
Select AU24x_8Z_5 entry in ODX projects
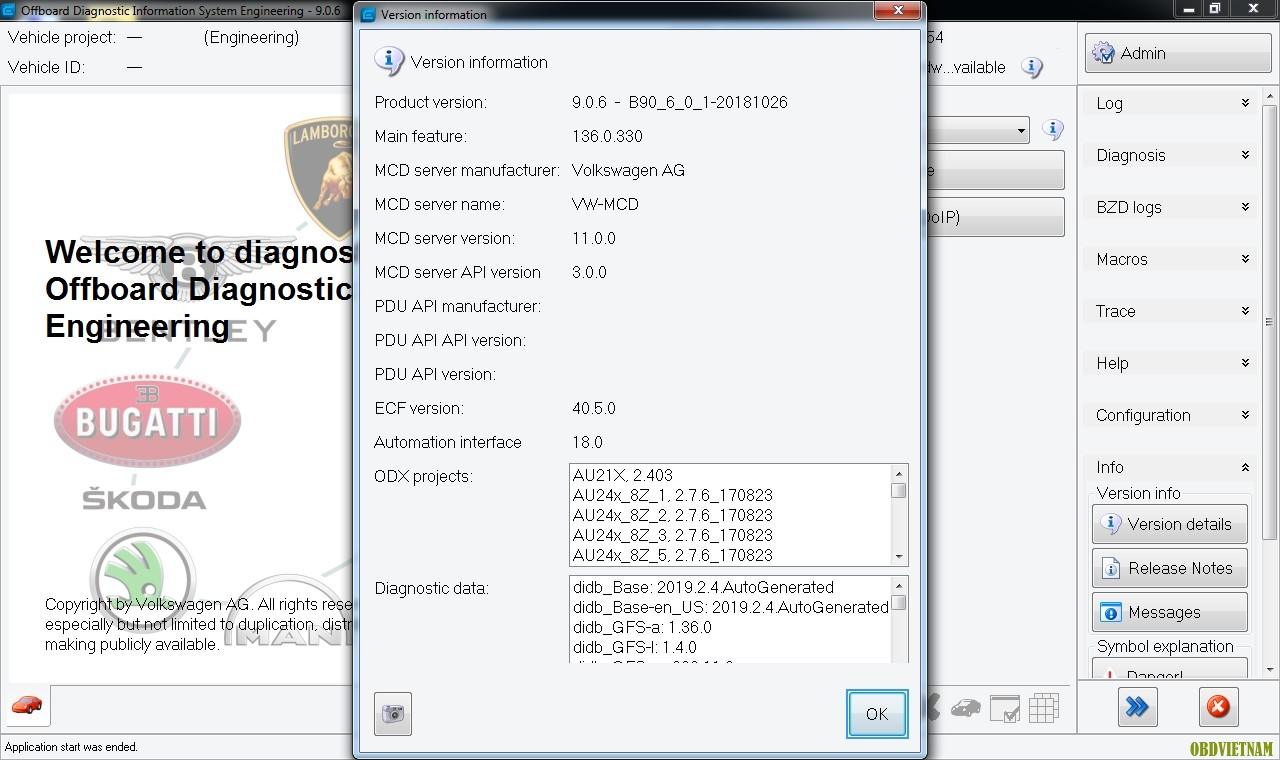[672, 555]
